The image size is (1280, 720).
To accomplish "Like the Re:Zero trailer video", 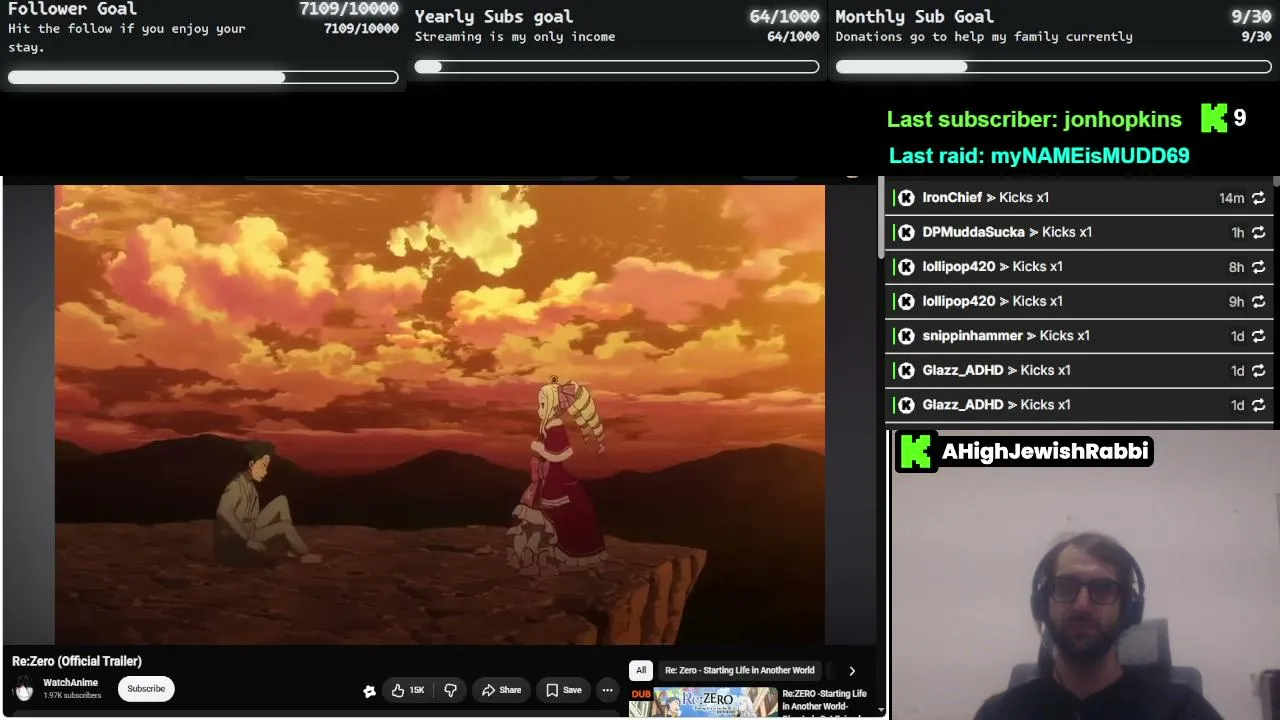I will click(x=408, y=690).
